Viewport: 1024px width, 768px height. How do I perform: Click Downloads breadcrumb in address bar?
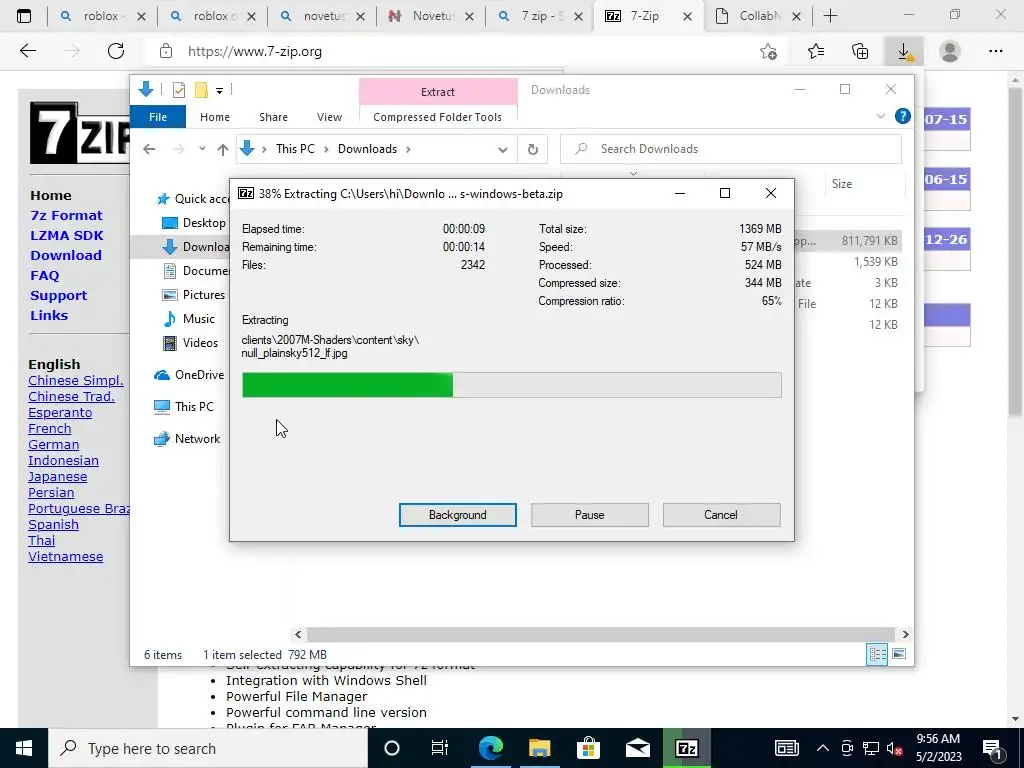[367, 149]
